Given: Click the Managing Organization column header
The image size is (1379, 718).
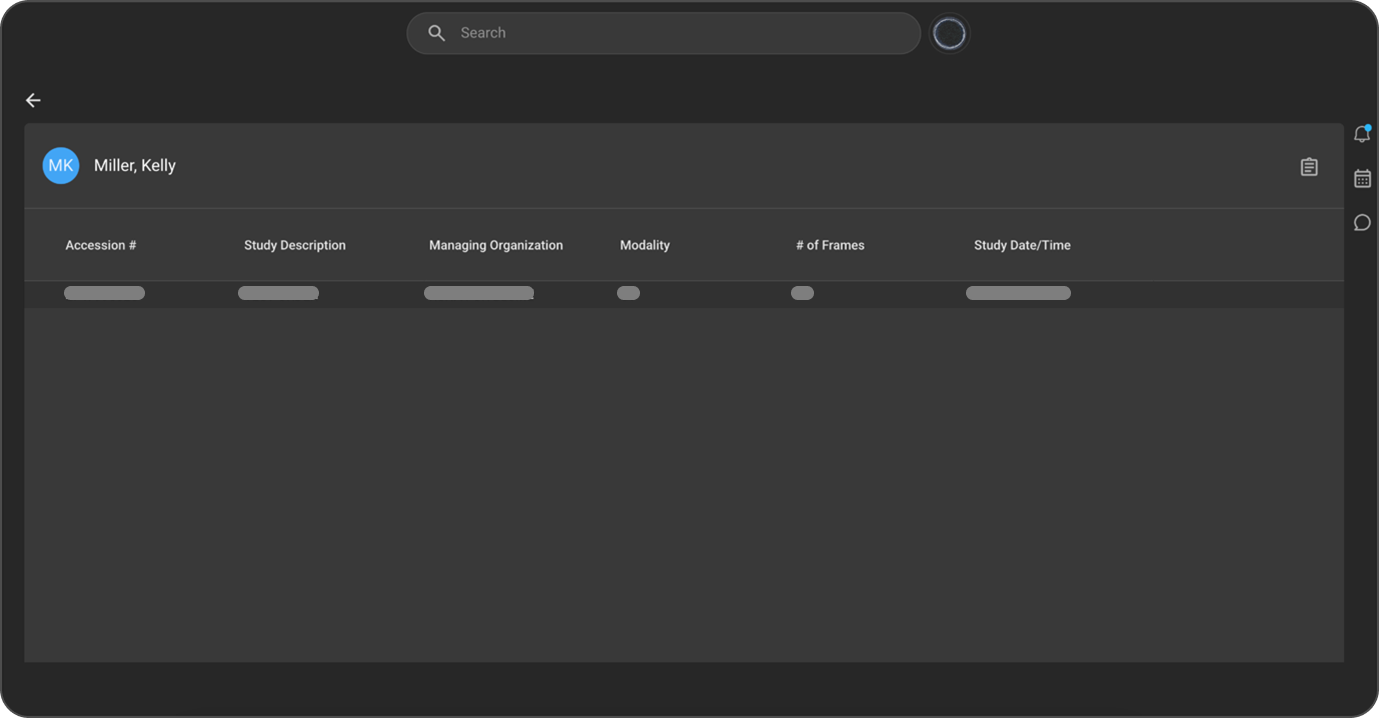Looking at the screenshot, I should coord(496,245).
